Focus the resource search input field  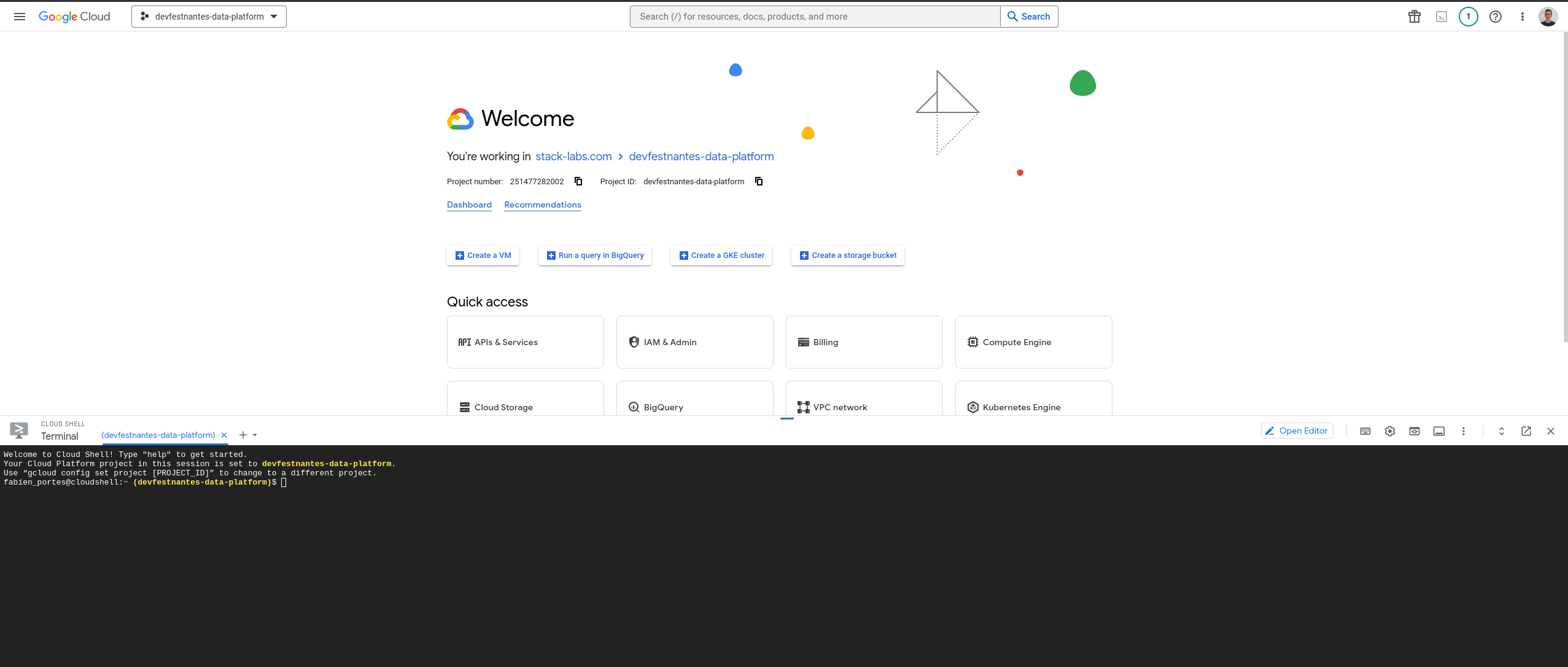click(815, 17)
